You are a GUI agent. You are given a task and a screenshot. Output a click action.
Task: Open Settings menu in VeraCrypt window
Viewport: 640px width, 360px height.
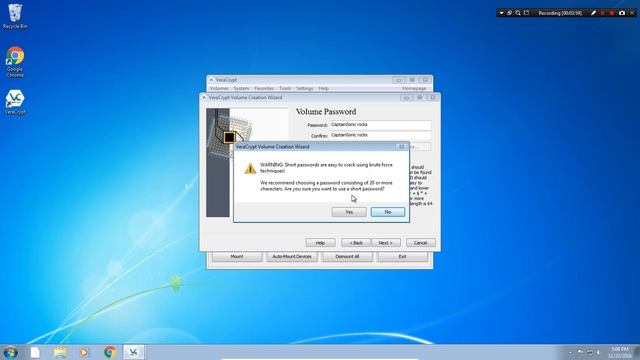tap(304, 88)
